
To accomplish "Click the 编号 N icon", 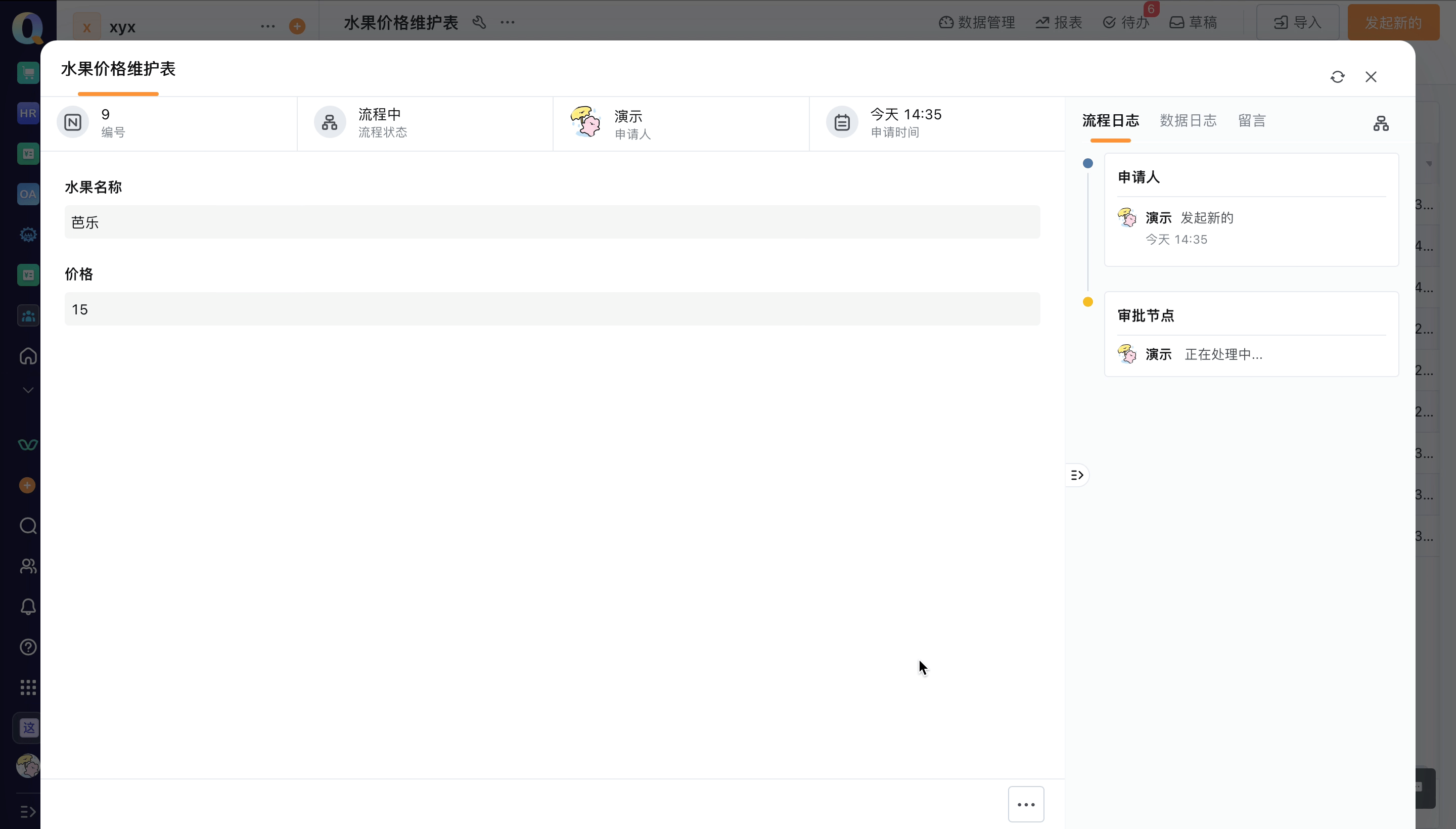I will coord(73,122).
